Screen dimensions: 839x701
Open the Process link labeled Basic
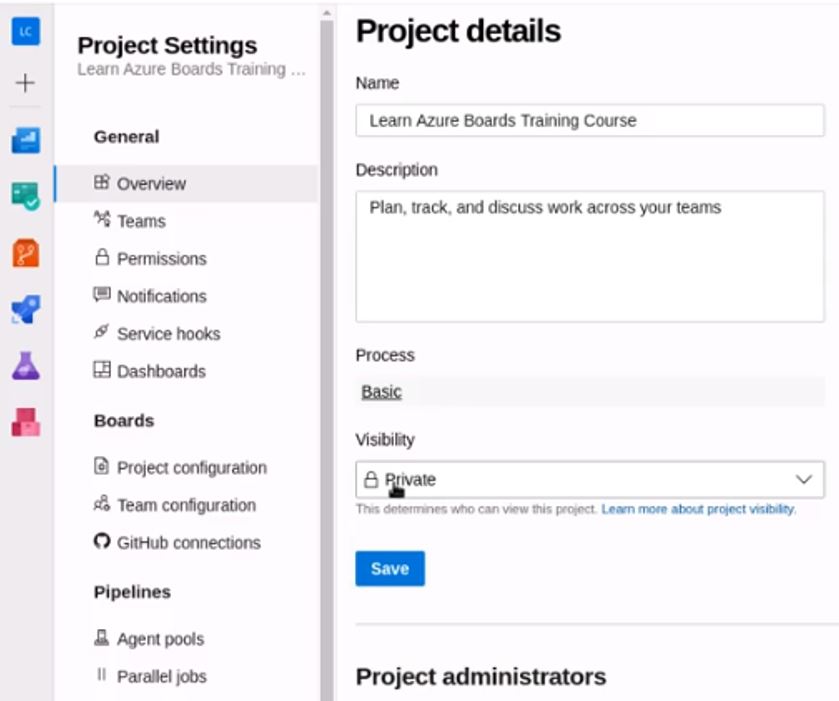click(x=381, y=392)
